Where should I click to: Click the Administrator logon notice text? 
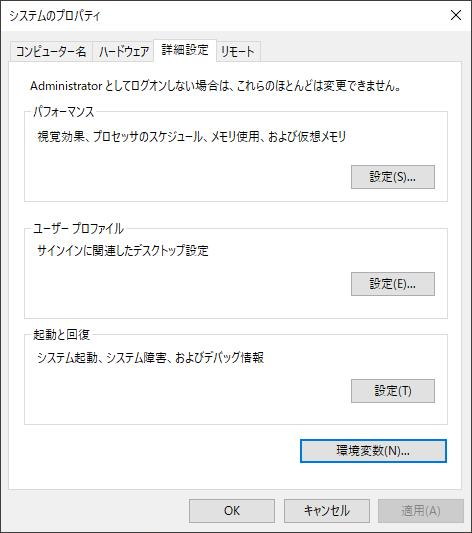pos(215,86)
